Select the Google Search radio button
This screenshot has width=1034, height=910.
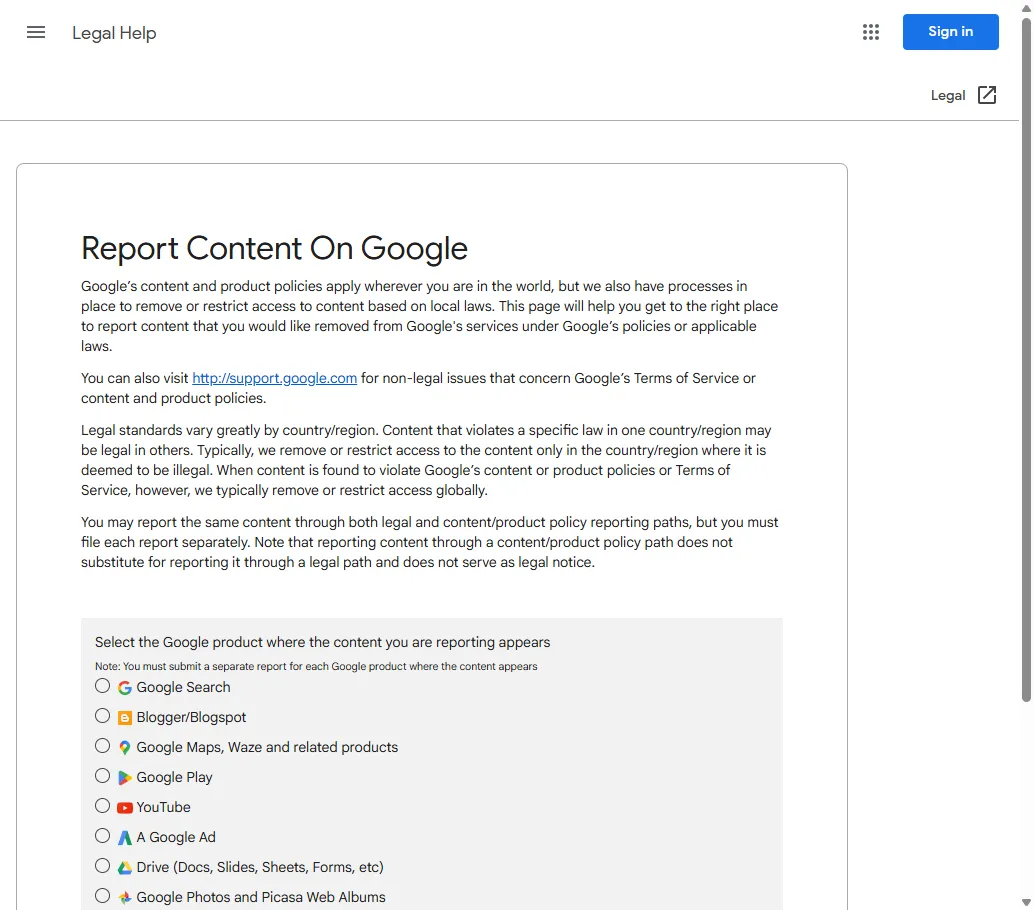click(x=102, y=686)
